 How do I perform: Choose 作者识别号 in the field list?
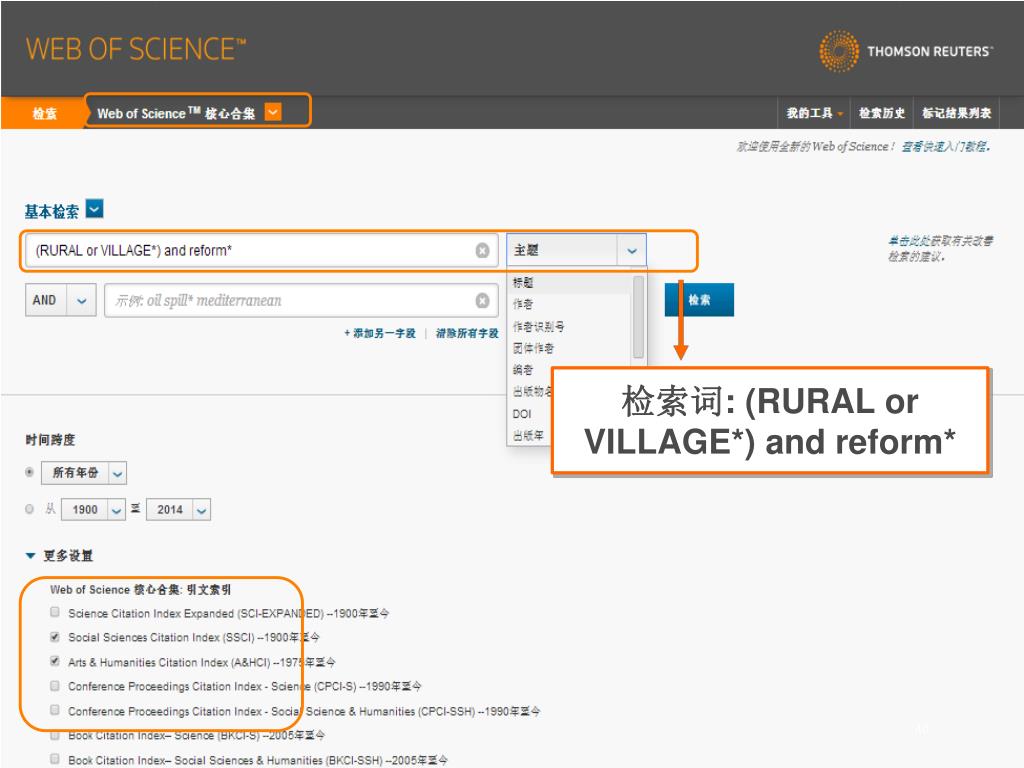pyautogui.click(x=538, y=326)
